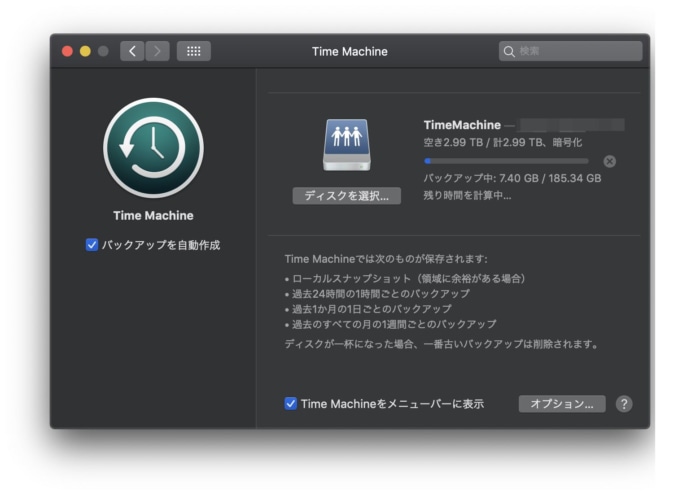
Task: Go back with the left chevron
Action: point(132,51)
